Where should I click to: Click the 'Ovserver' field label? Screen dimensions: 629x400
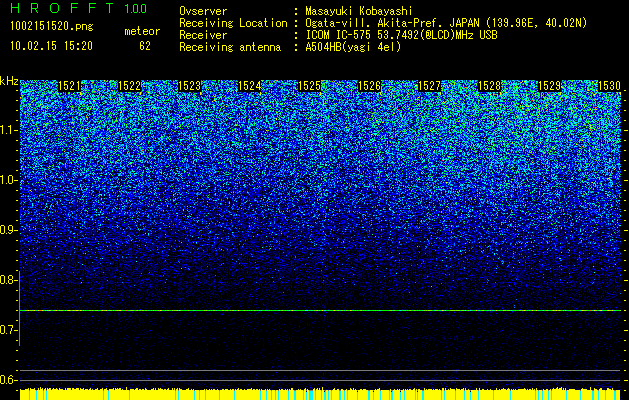coord(203,11)
